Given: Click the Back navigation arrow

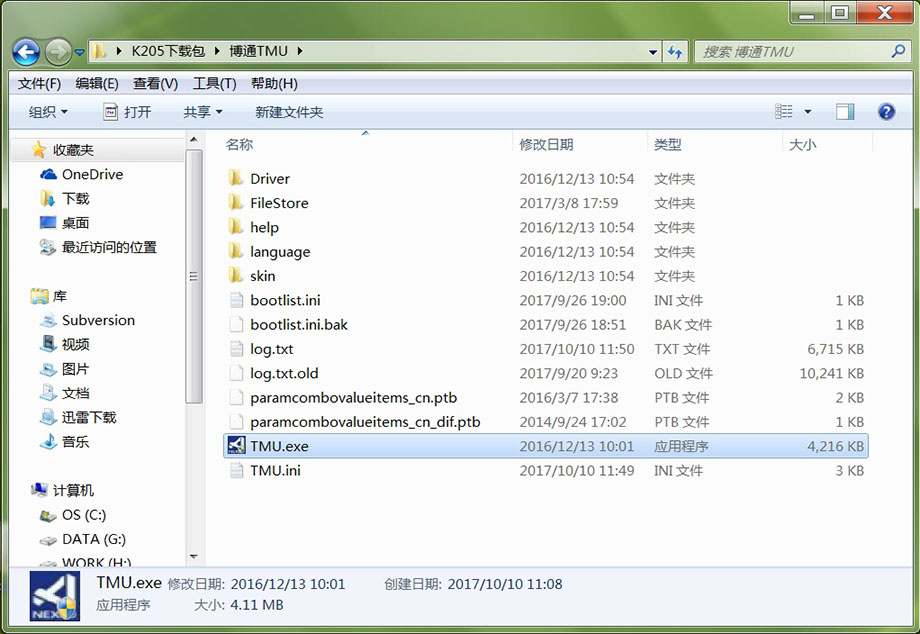Looking at the screenshot, I should pos(26,51).
